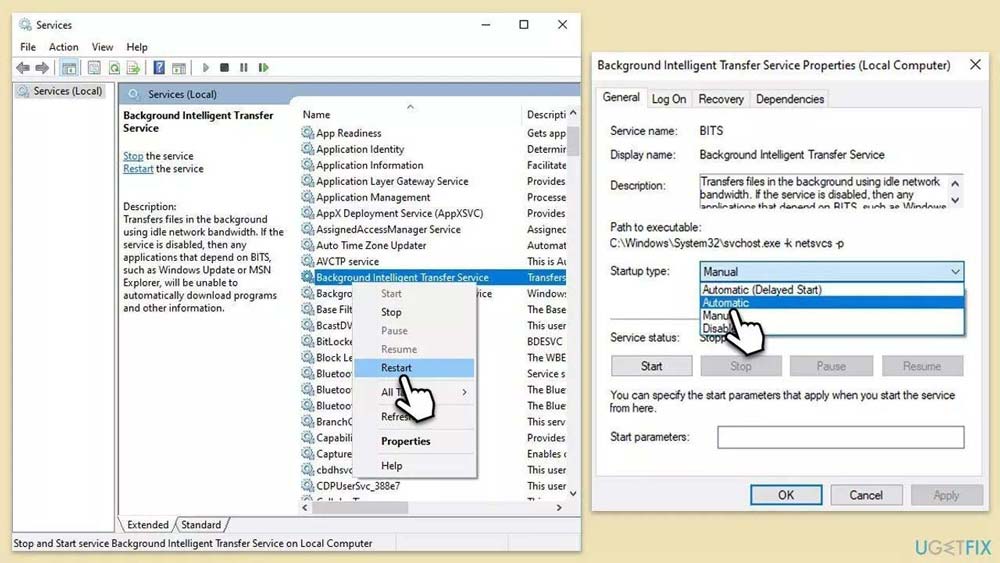Image resolution: width=1000 pixels, height=563 pixels.
Task: Click the Back arrow in Services toolbar
Action: click(23, 68)
